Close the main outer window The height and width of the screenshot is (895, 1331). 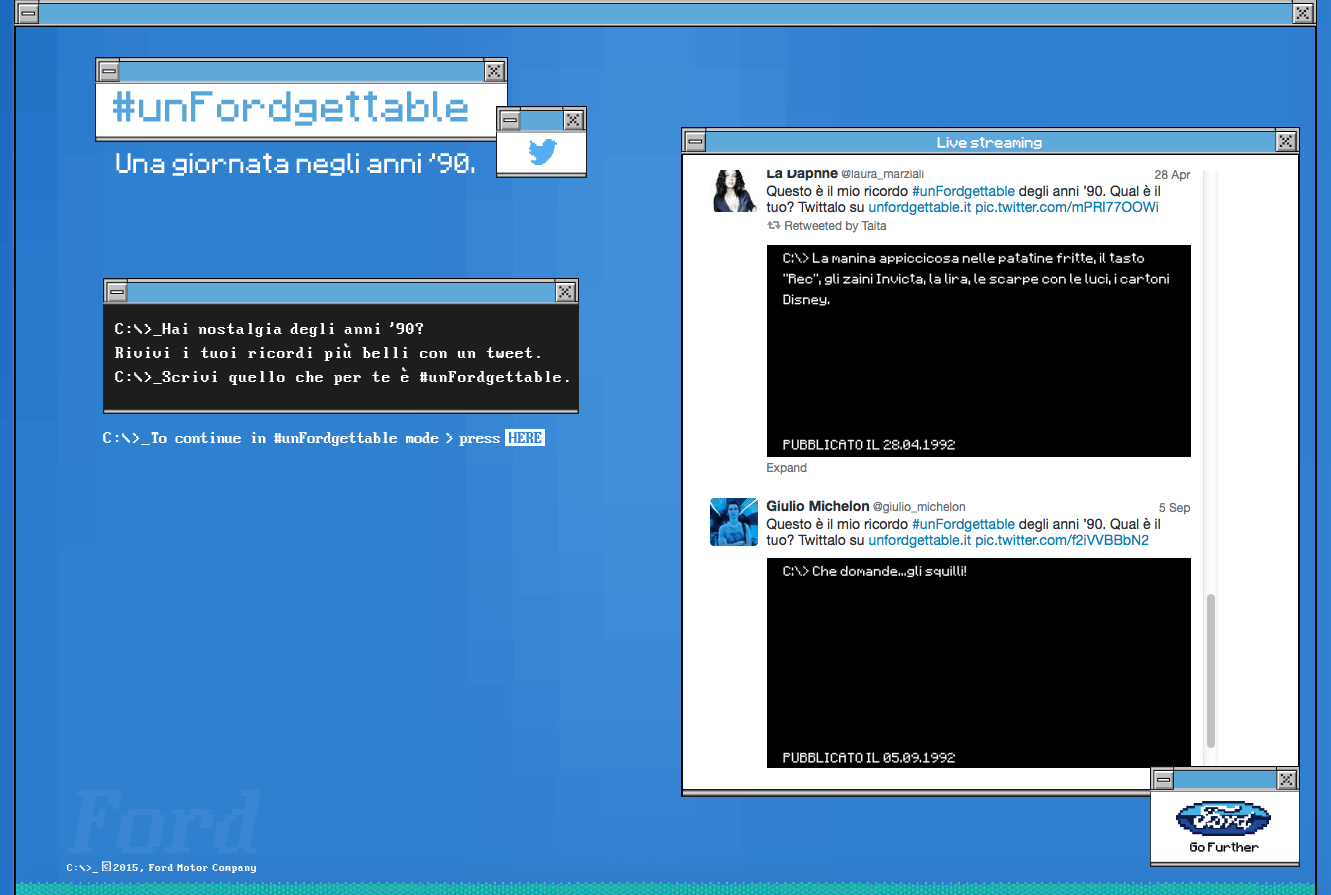coord(1302,13)
